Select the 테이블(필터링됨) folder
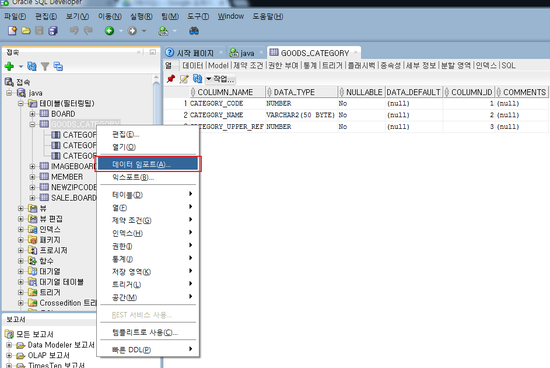This screenshot has width=550, height=368. tap(67, 103)
